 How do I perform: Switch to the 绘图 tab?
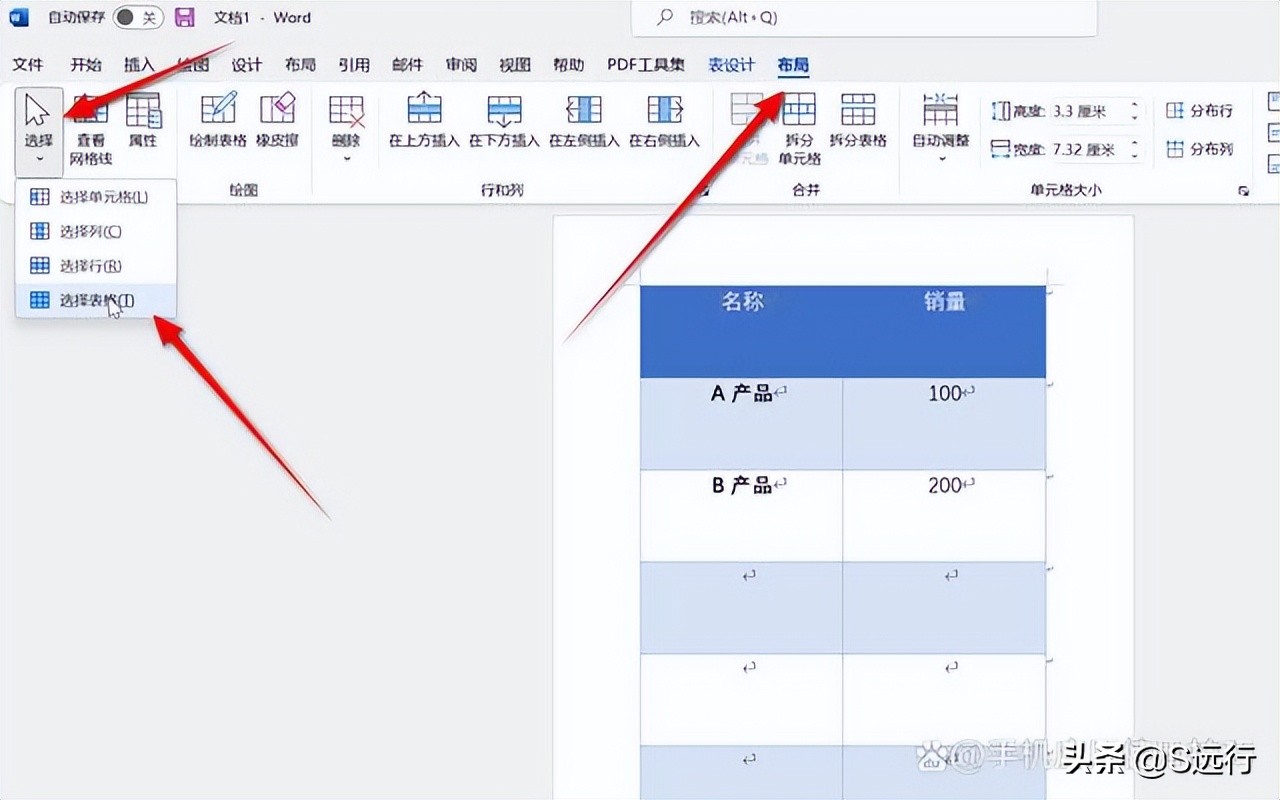tap(193, 65)
